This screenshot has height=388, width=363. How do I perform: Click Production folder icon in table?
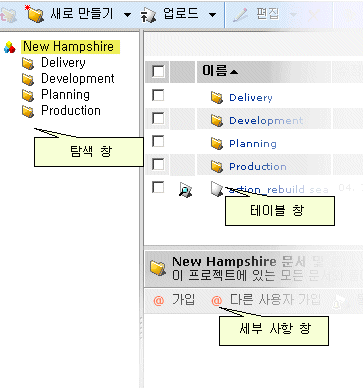click(217, 166)
